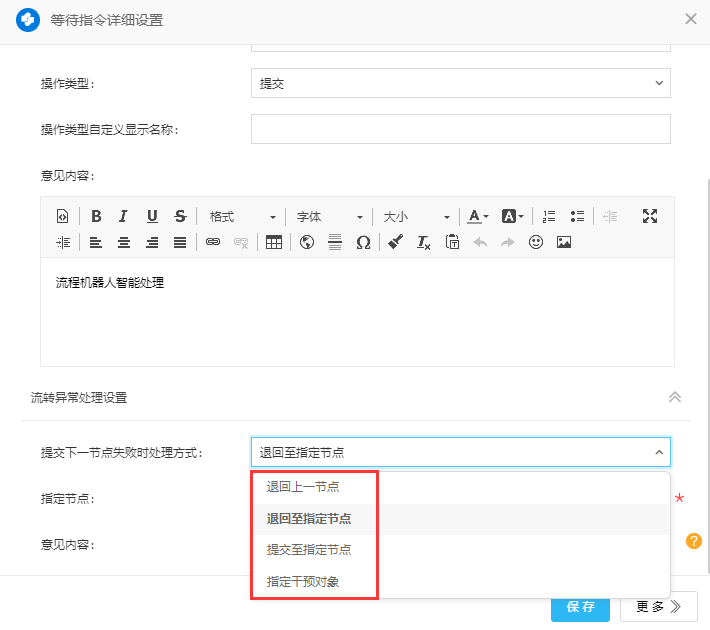Viewport: 710px width, 630px height.
Task: Insert an image via toolbar icon
Action: [564, 242]
